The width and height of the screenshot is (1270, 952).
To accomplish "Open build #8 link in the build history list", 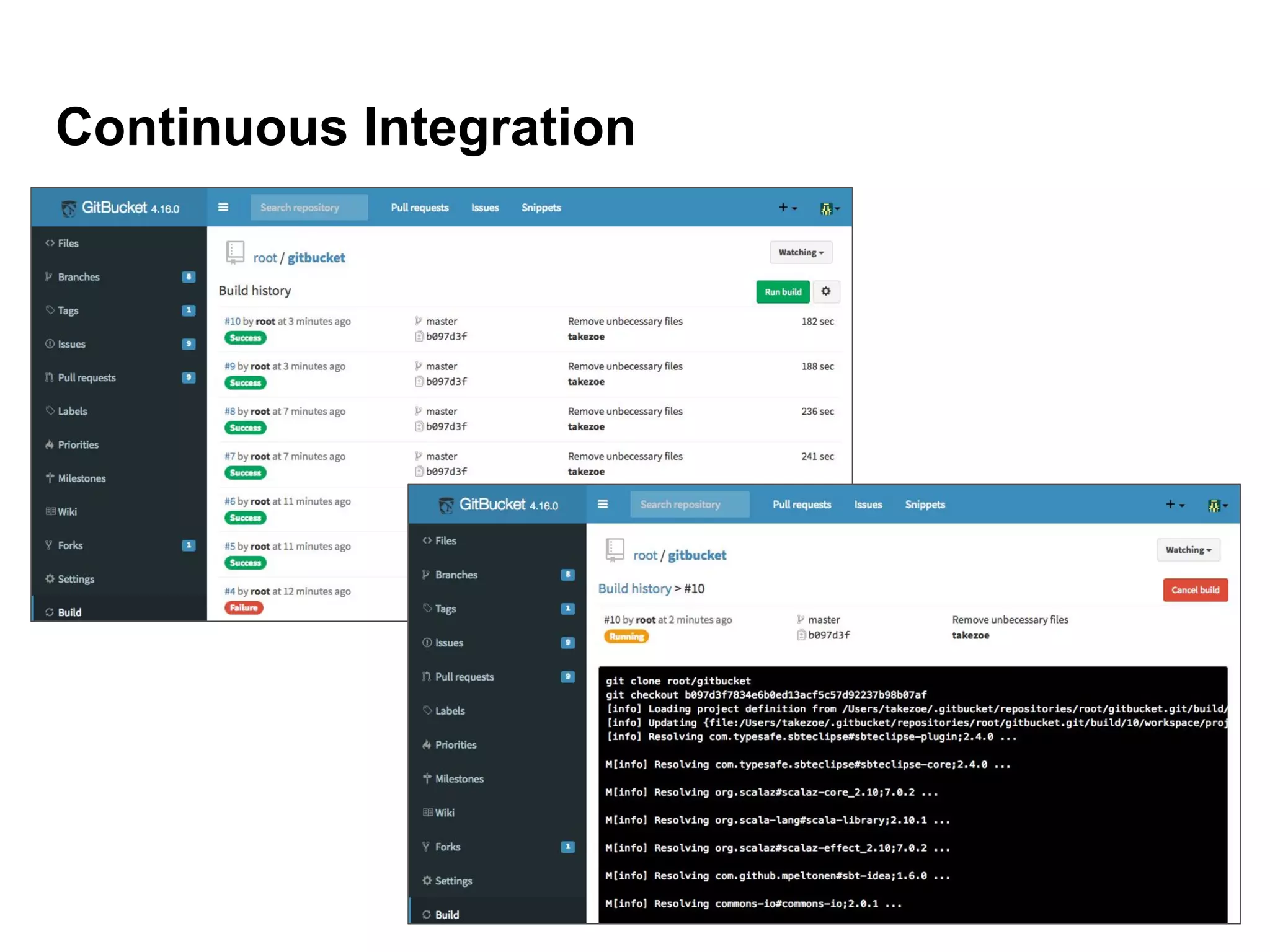I will (229, 411).
